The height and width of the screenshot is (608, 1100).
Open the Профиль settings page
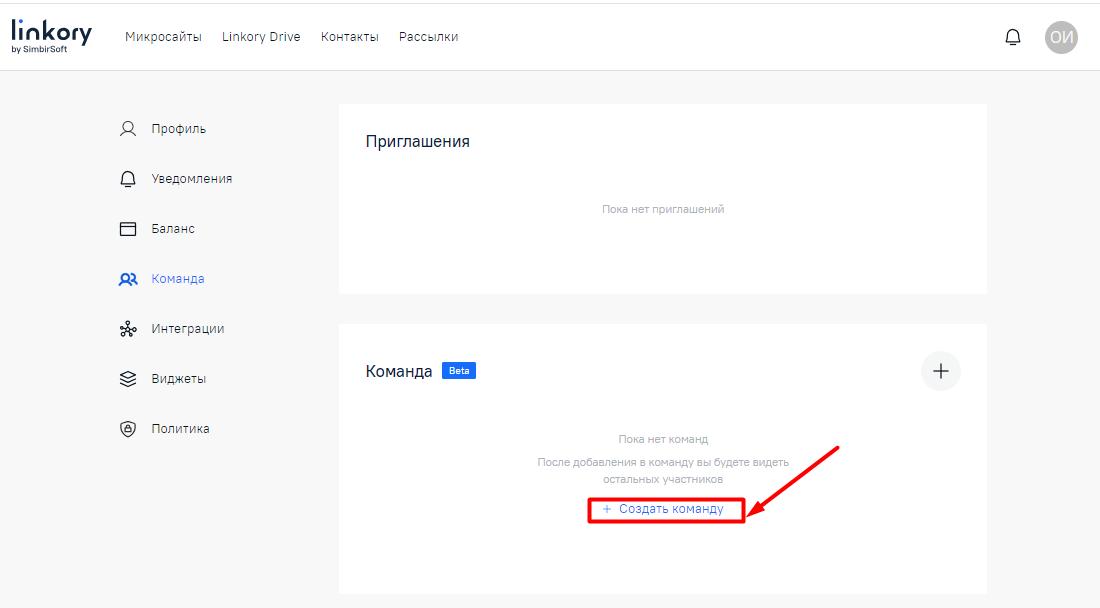pos(178,128)
